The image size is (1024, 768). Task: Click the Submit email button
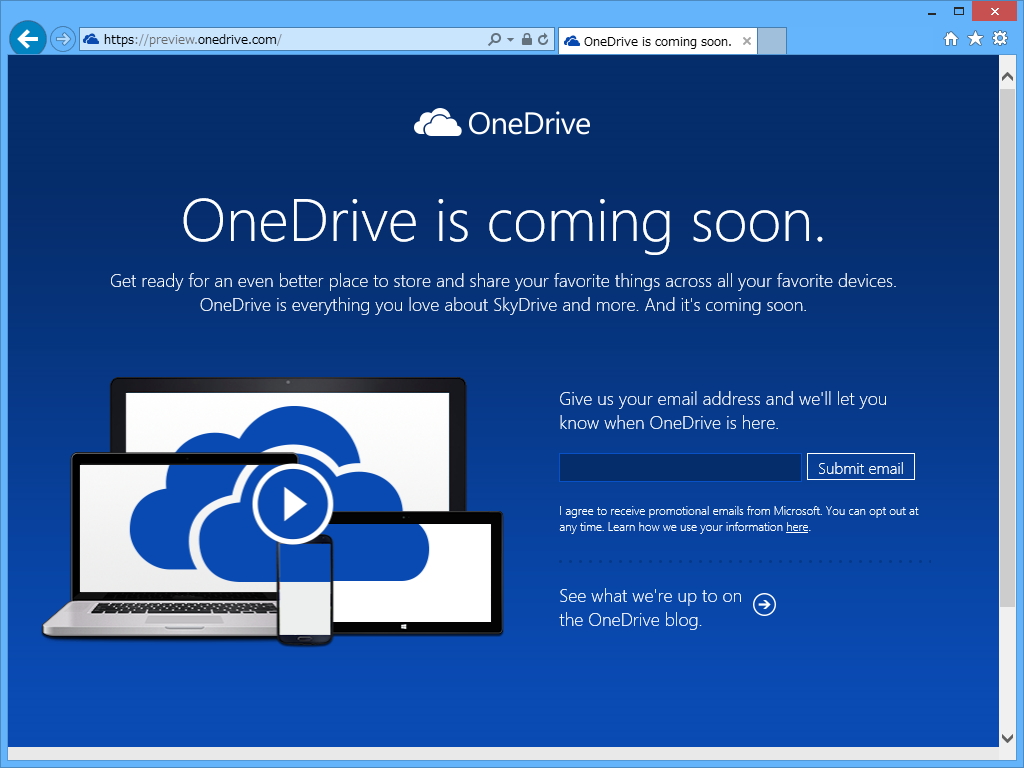tap(860, 466)
